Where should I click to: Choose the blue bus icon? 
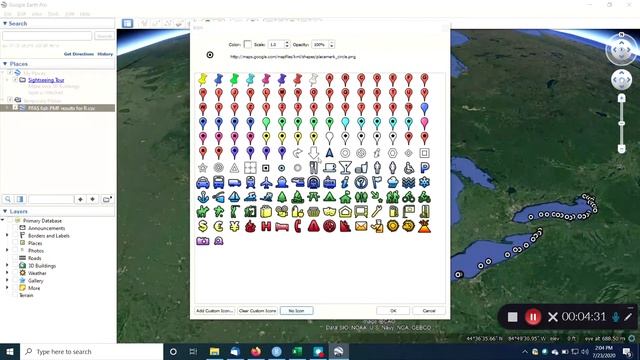point(218,182)
